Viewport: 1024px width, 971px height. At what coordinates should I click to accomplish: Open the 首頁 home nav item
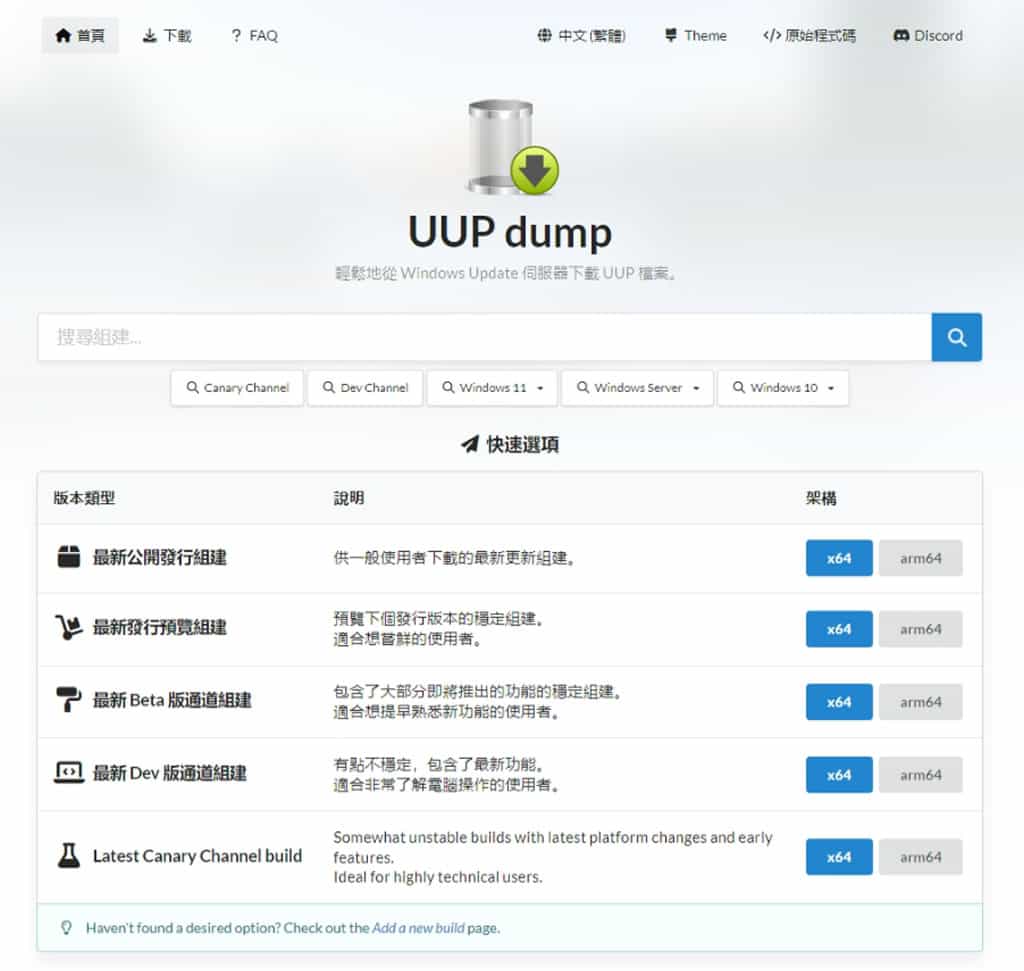click(80, 35)
